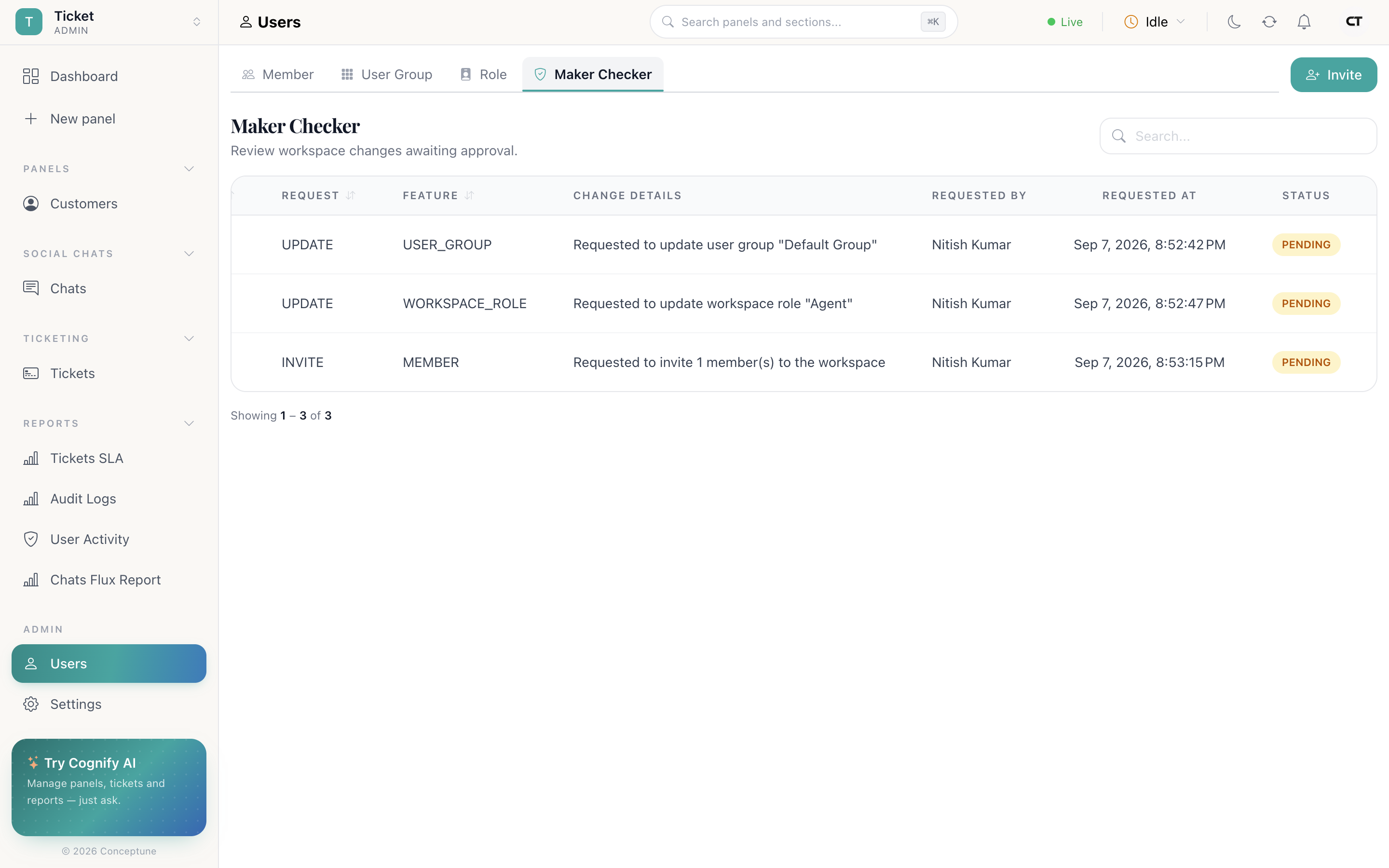Image resolution: width=1389 pixels, height=868 pixels.
Task: Open the Try Cognify AI banner
Action: (x=109, y=787)
